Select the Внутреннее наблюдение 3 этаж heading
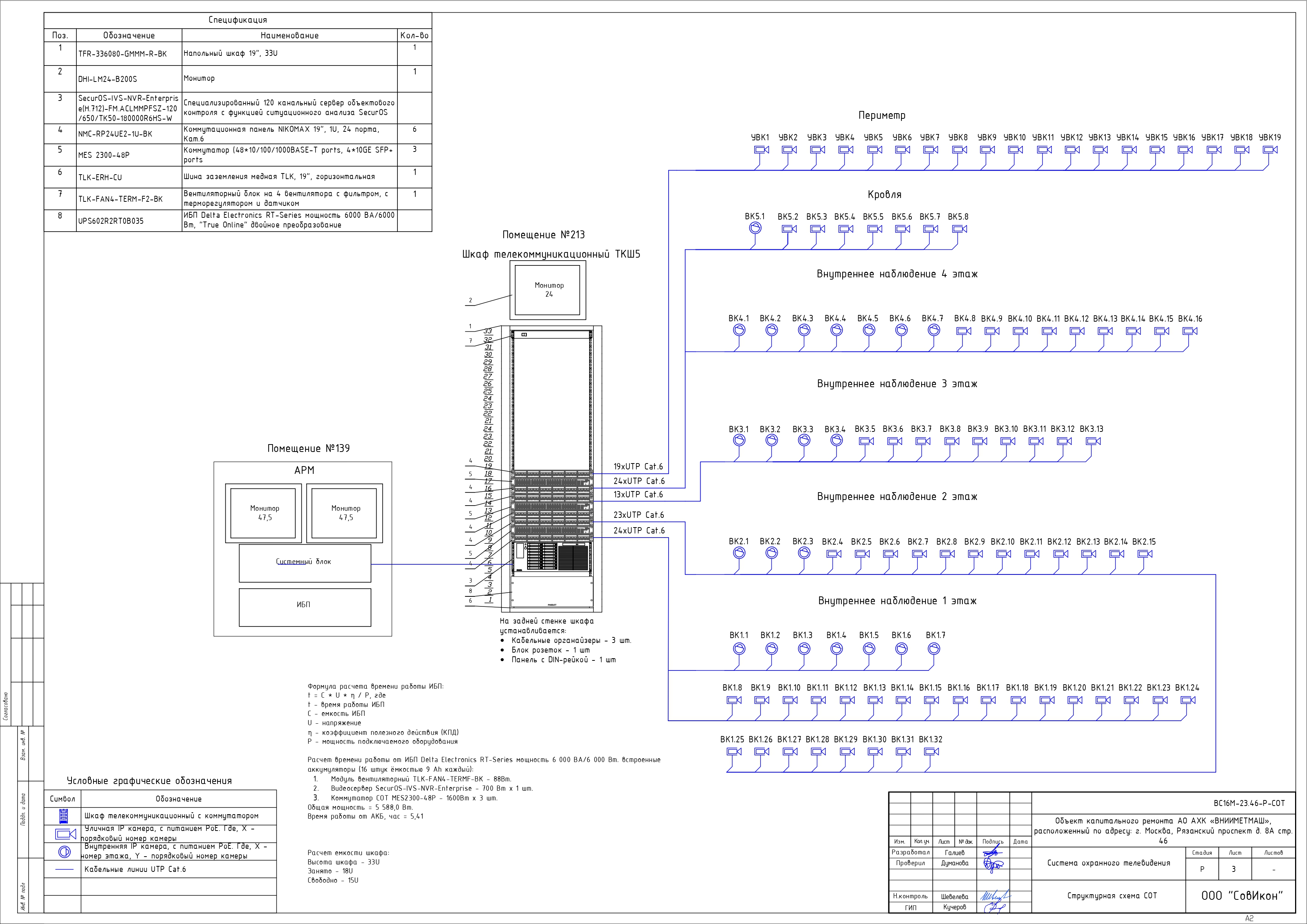The height and width of the screenshot is (924, 1307). click(x=897, y=384)
